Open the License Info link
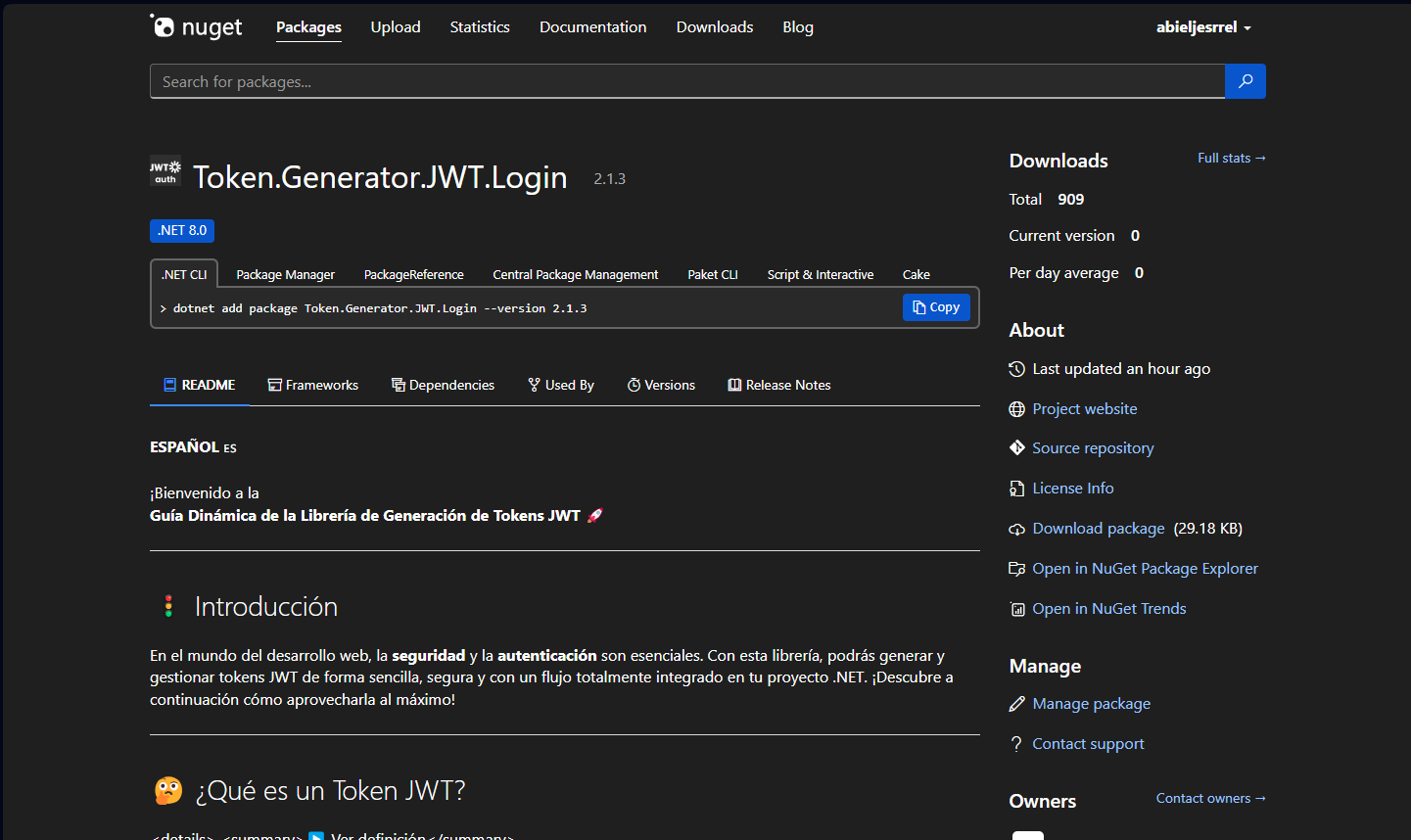 pyautogui.click(x=1072, y=489)
